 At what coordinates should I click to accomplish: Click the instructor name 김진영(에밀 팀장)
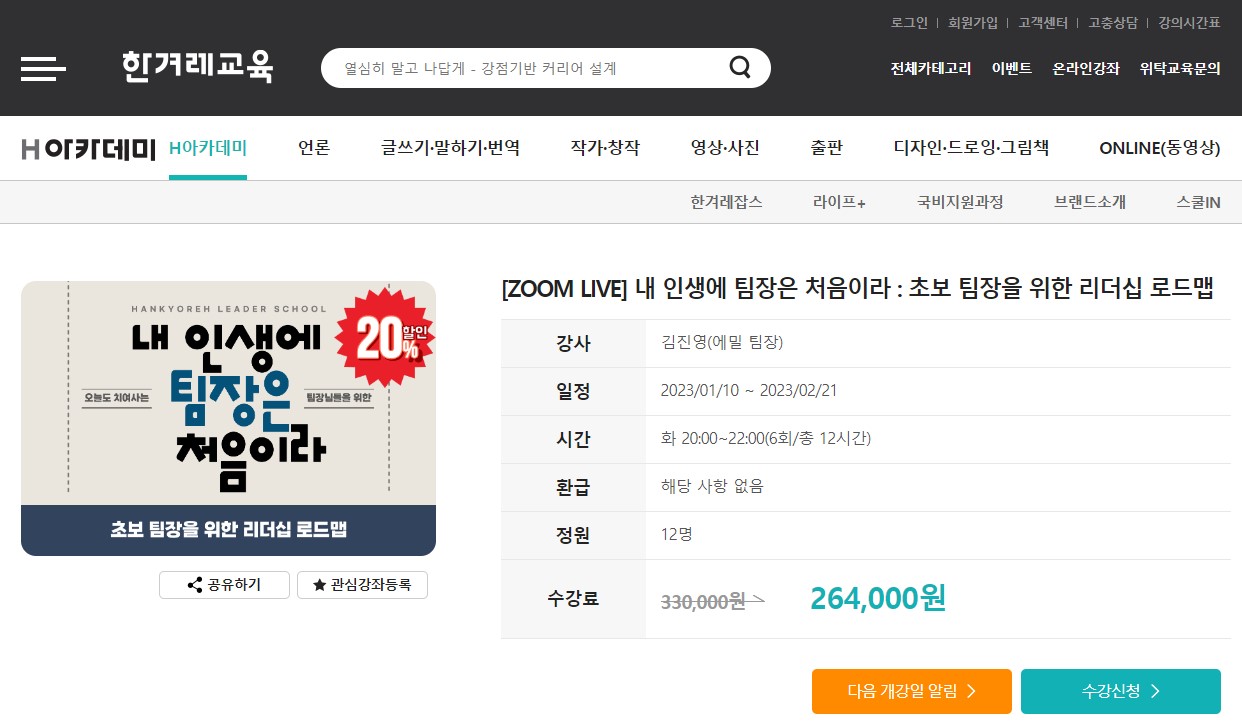[722, 342]
